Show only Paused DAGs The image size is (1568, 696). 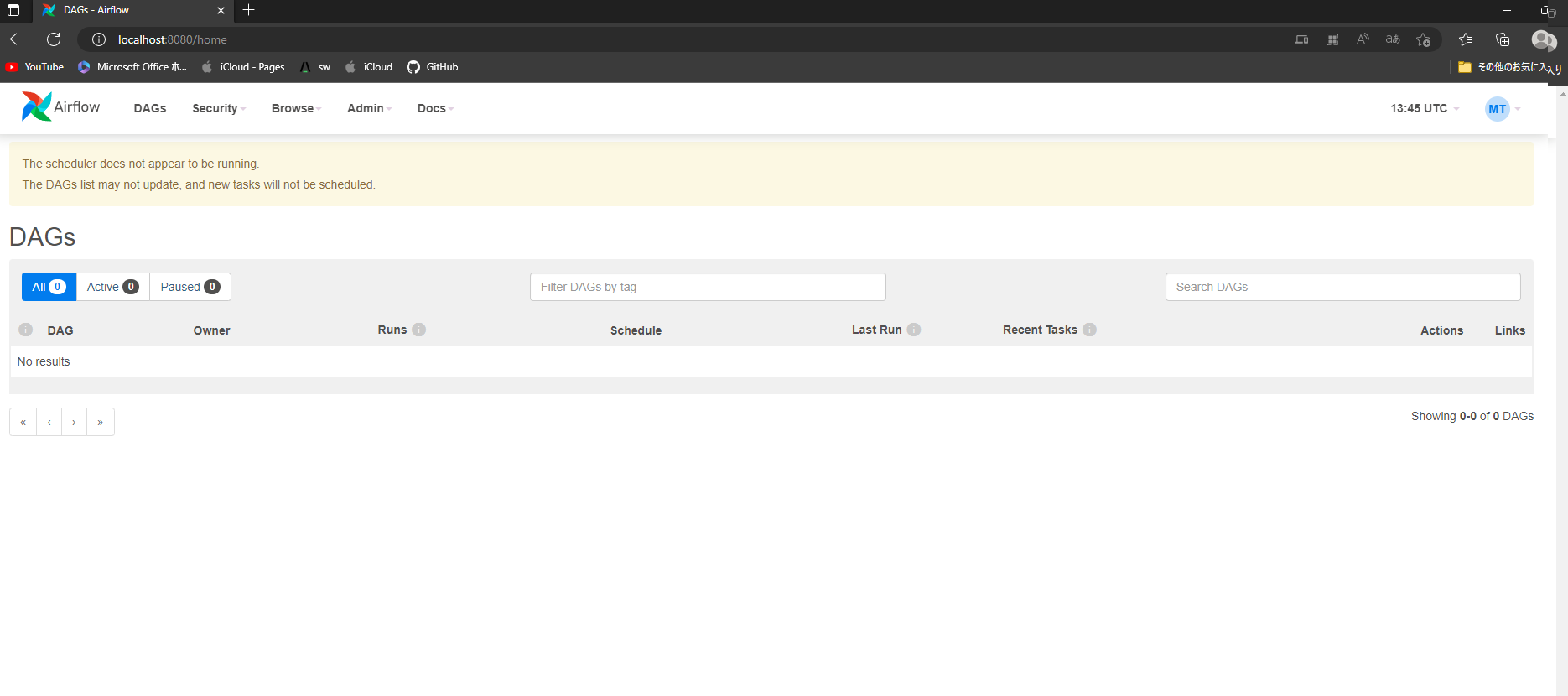(x=190, y=287)
